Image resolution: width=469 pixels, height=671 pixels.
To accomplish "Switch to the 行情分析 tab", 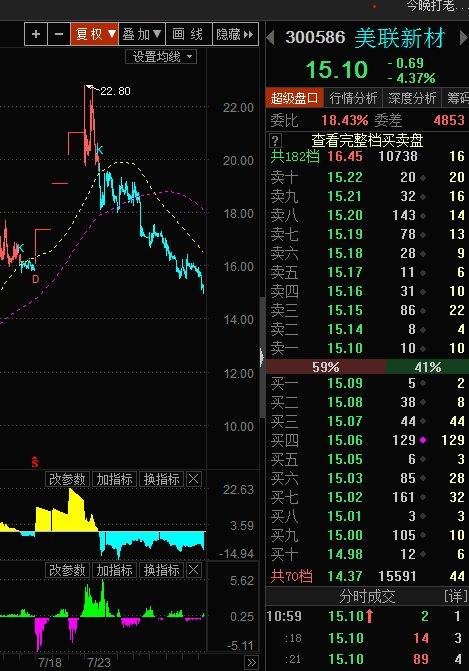I will click(353, 98).
